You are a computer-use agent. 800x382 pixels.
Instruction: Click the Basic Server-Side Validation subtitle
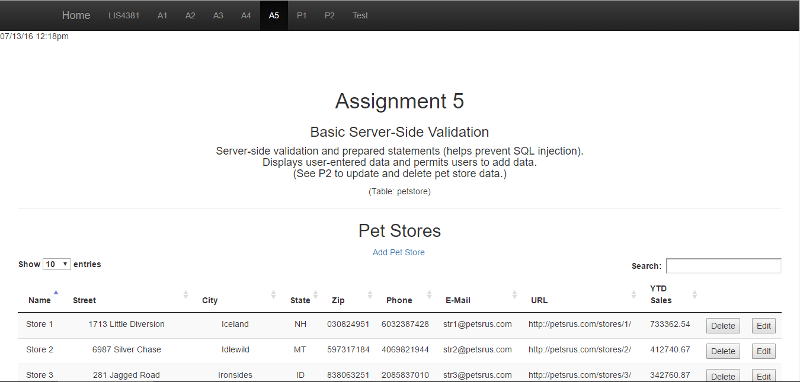(399, 132)
